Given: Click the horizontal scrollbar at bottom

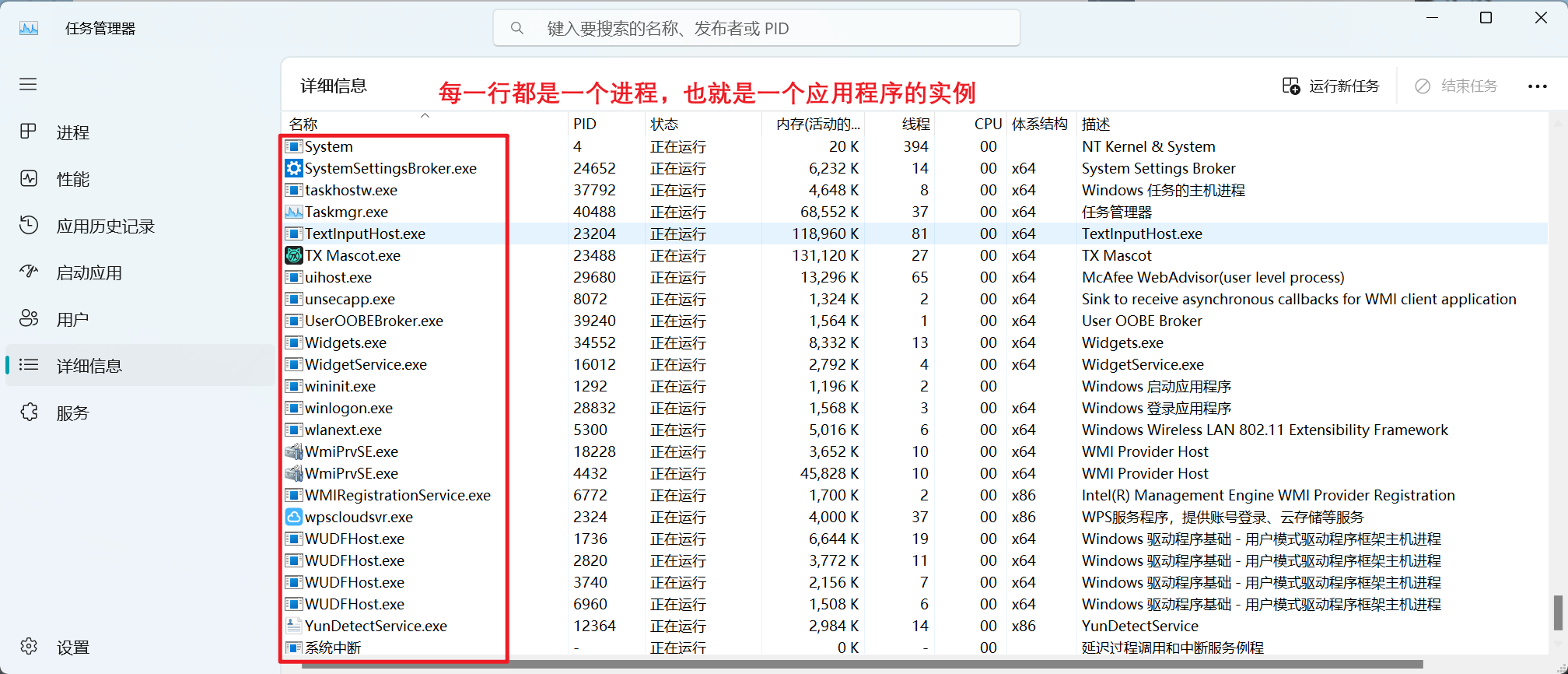Looking at the screenshot, I should pyautogui.click(x=863, y=665).
